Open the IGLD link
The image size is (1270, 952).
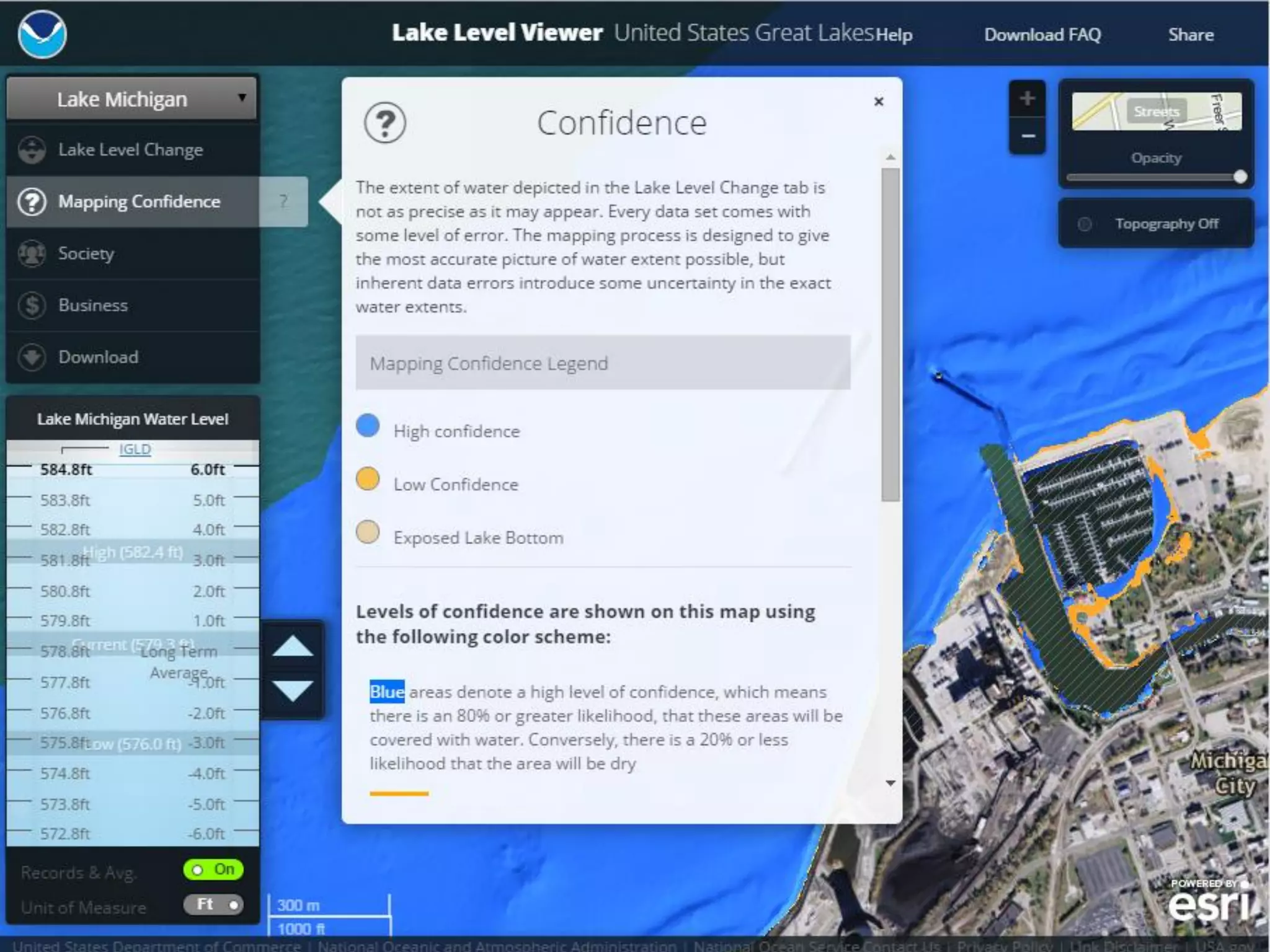[135, 449]
